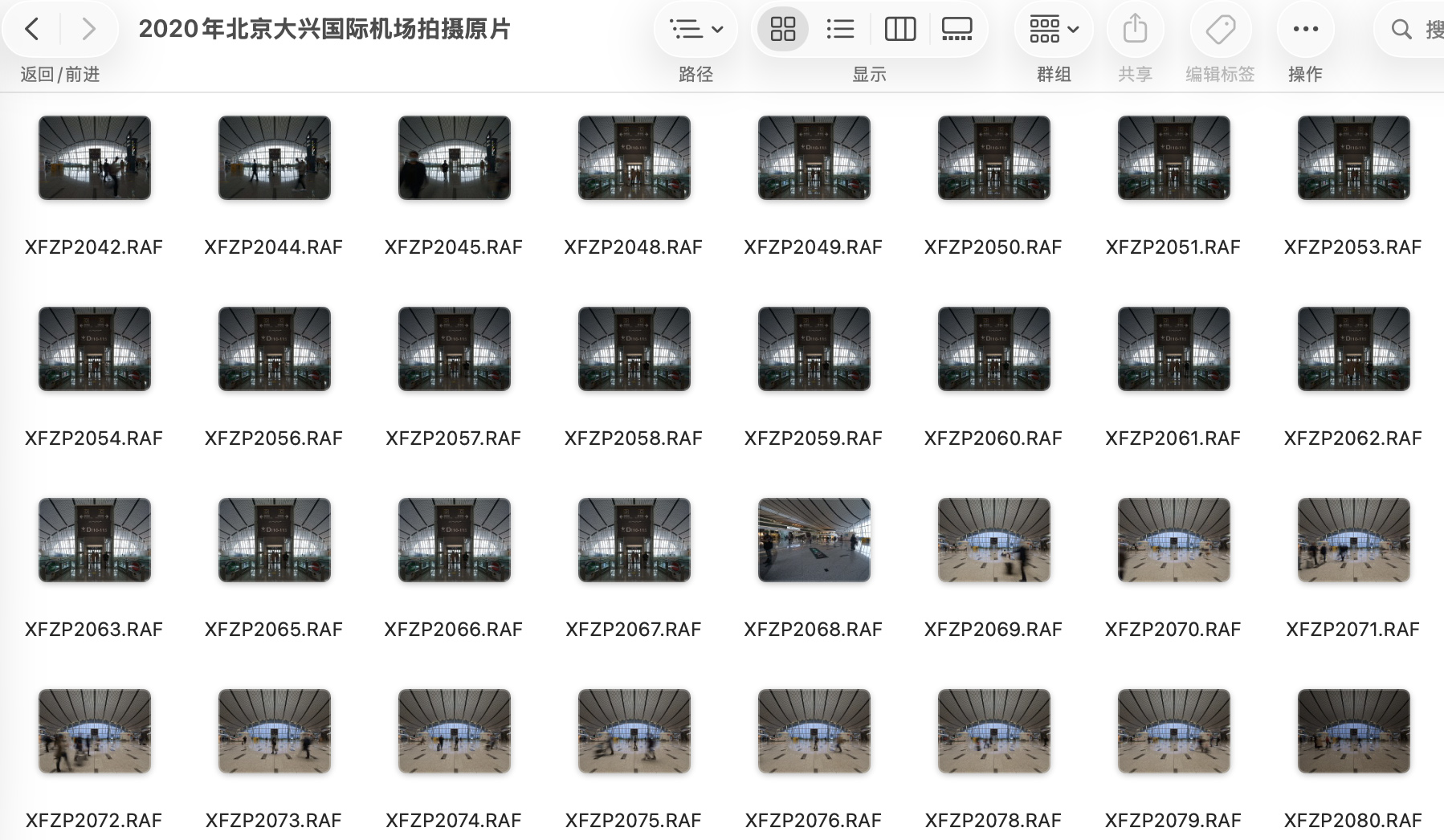
Task: Click the file name XFZP2057.RAF
Action: (454, 438)
